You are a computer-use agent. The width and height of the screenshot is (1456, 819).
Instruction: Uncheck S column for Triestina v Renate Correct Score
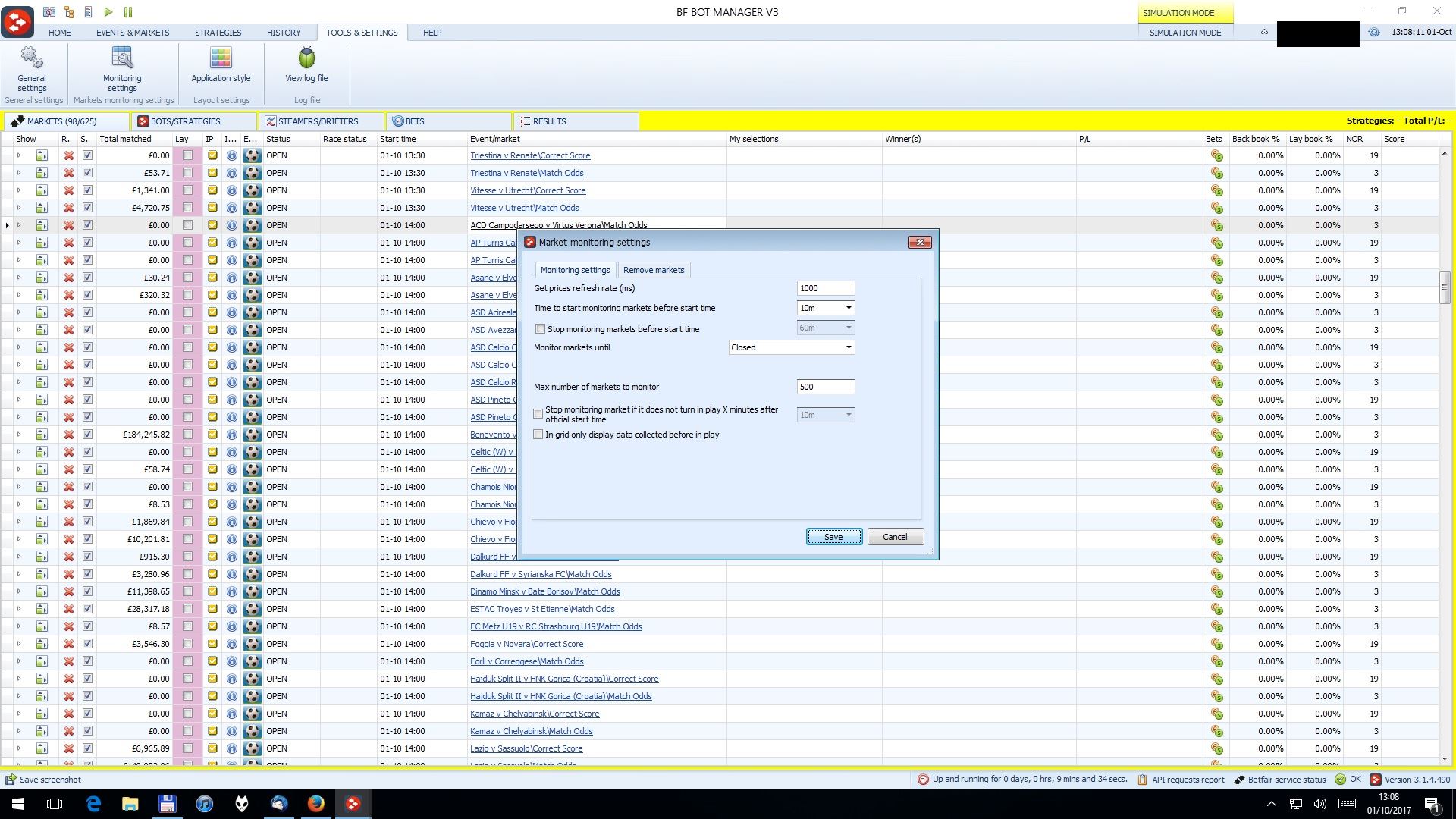87,155
